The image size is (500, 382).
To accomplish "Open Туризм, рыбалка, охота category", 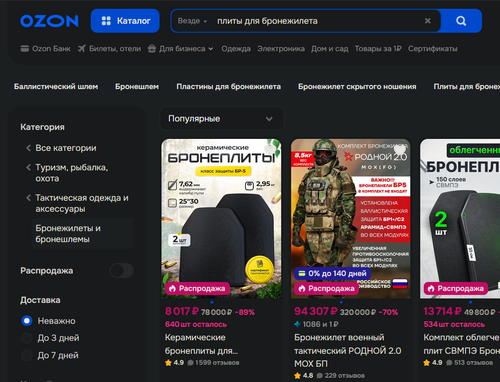I will click(72, 173).
